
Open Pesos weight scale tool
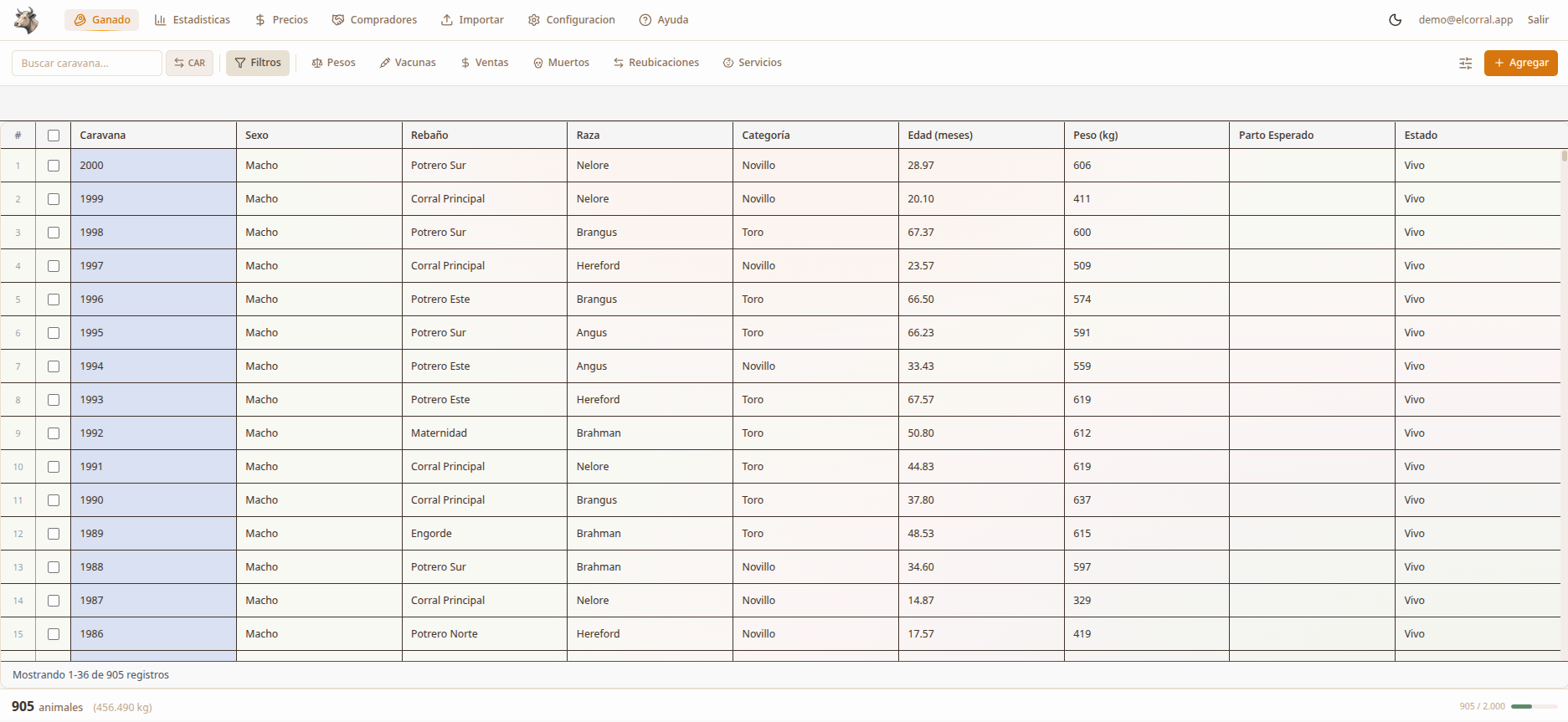(x=333, y=63)
